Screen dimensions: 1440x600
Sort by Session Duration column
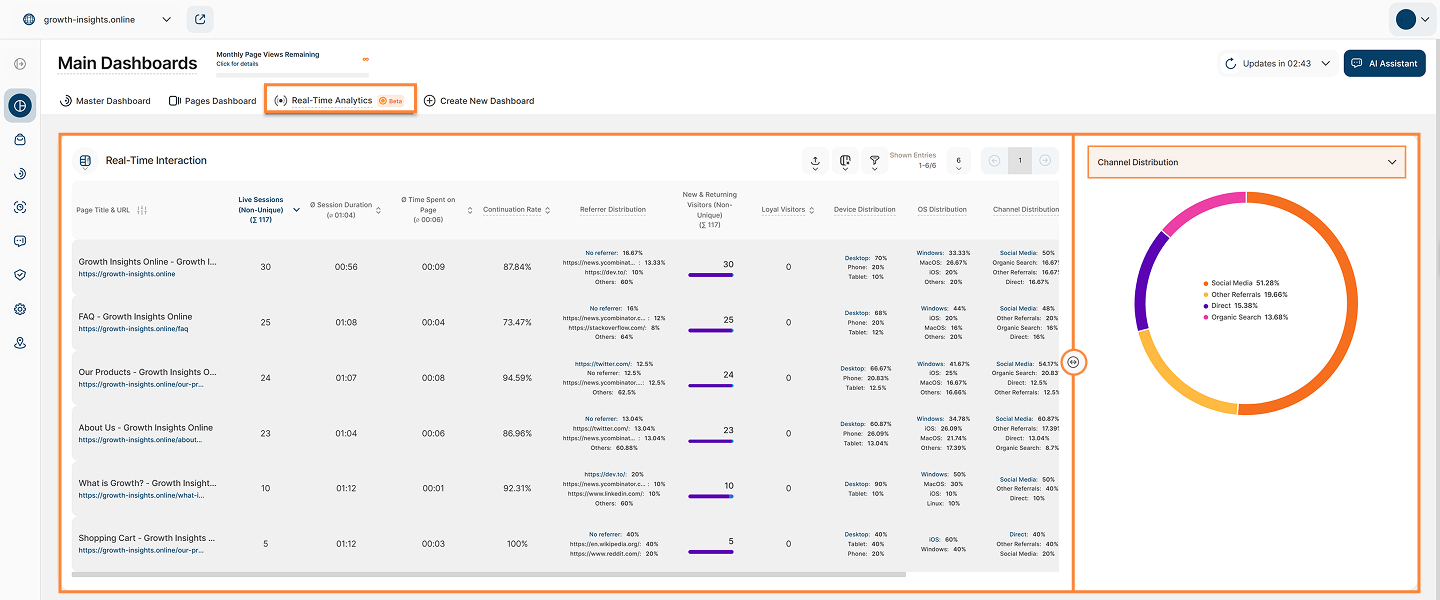pyautogui.click(x=345, y=210)
